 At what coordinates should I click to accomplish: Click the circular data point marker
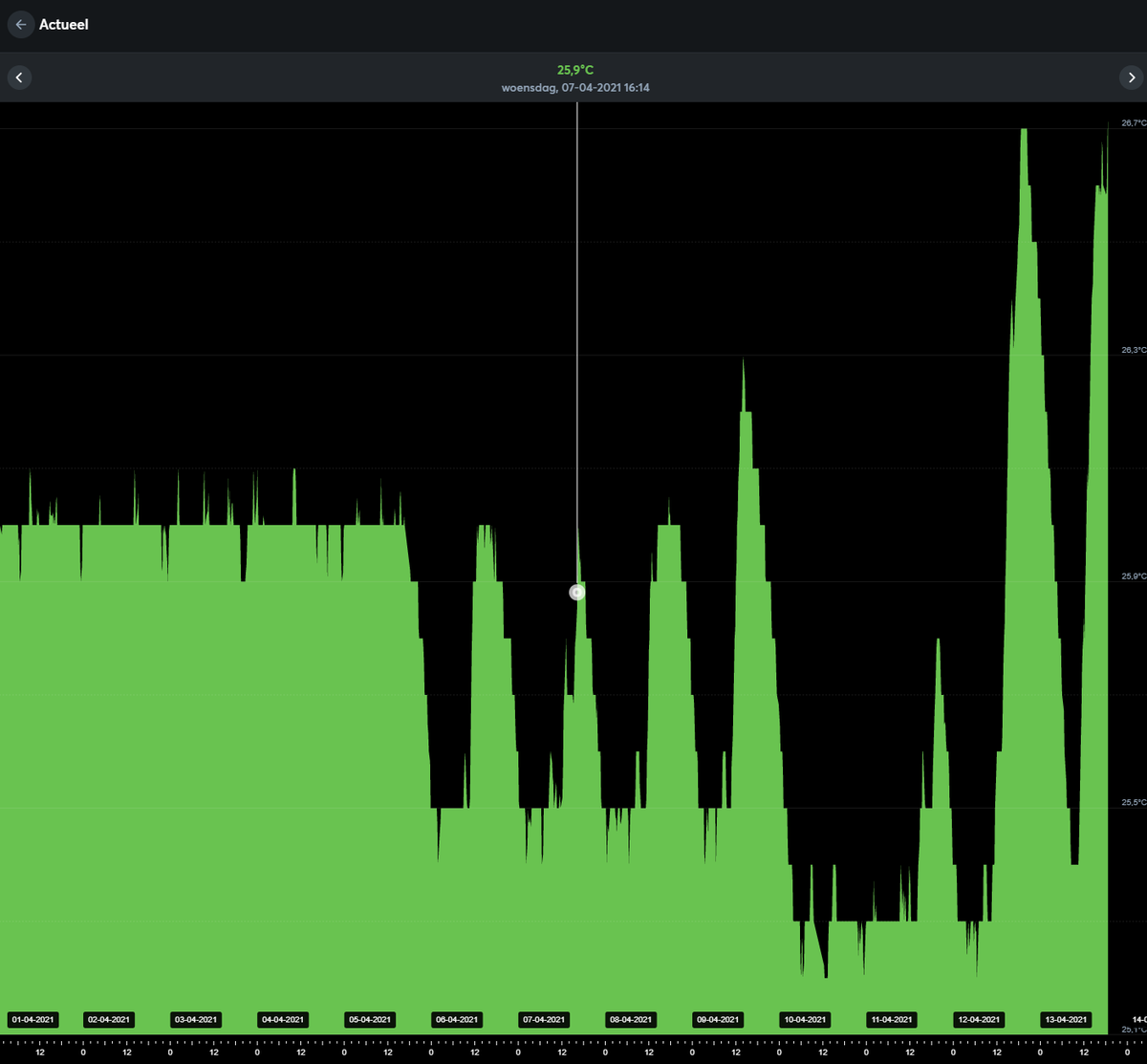tap(576, 593)
